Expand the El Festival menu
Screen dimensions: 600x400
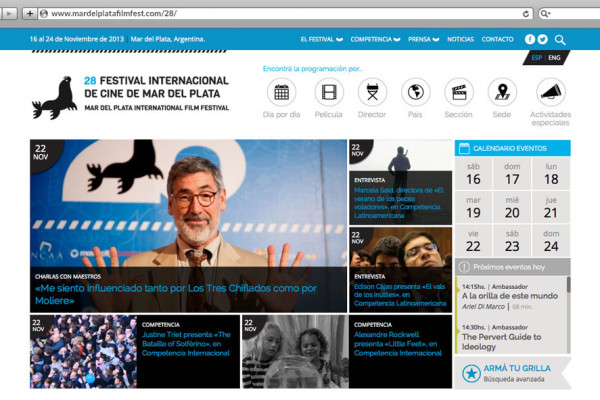pyautogui.click(x=321, y=39)
